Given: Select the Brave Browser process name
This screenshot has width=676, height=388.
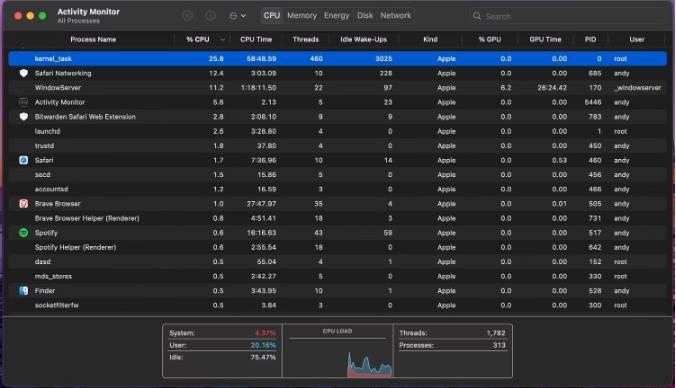Looking at the screenshot, I should click(58, 203).
